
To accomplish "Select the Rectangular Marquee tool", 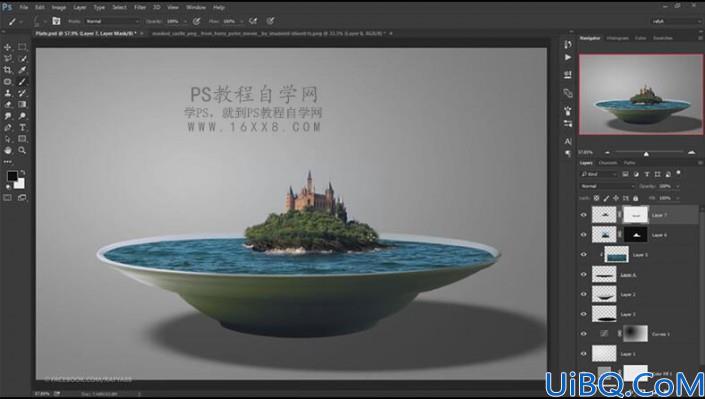I will tap(22, 47).
